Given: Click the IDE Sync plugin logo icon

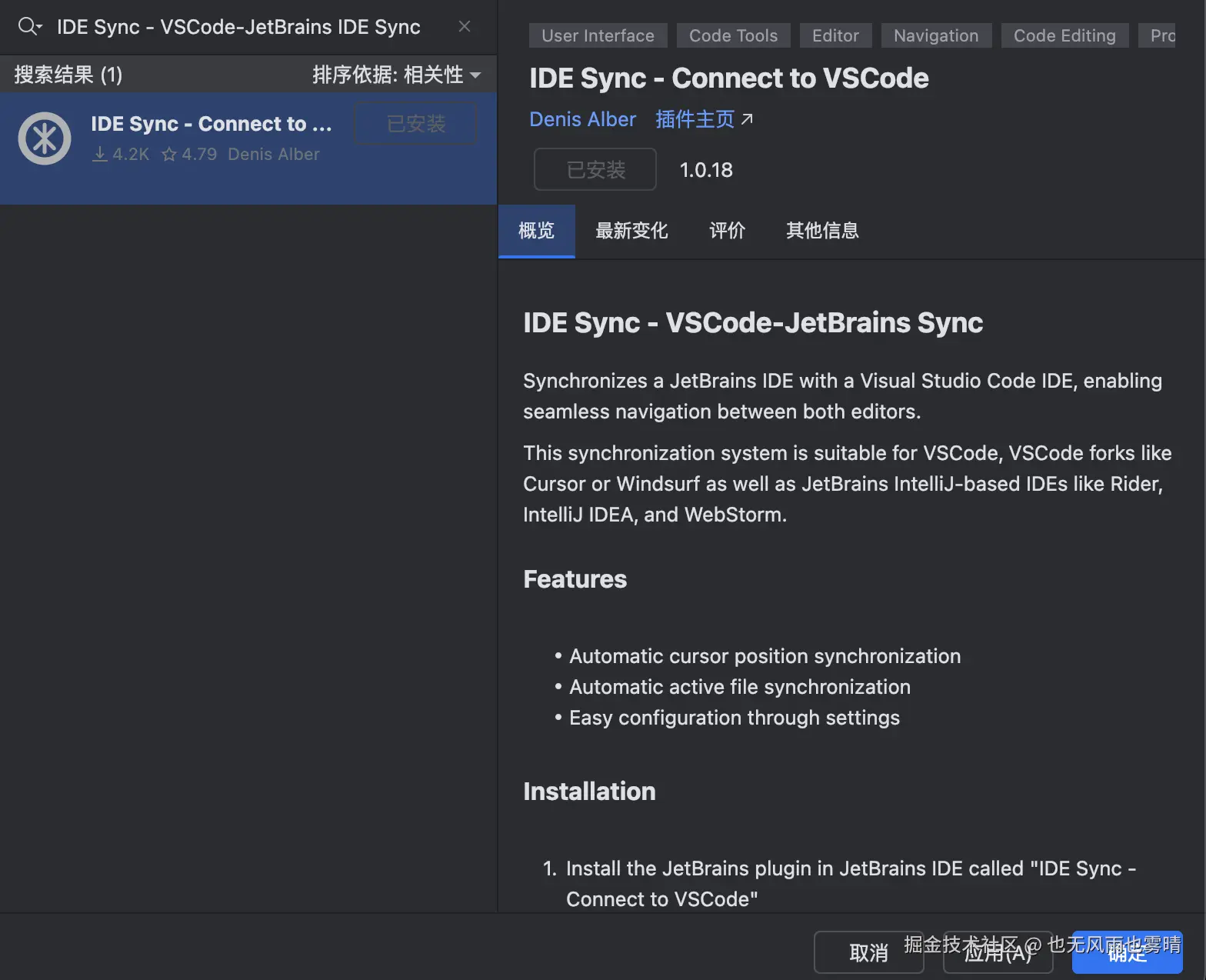Looking at the screenshot, I should click(x=45, y=138).
